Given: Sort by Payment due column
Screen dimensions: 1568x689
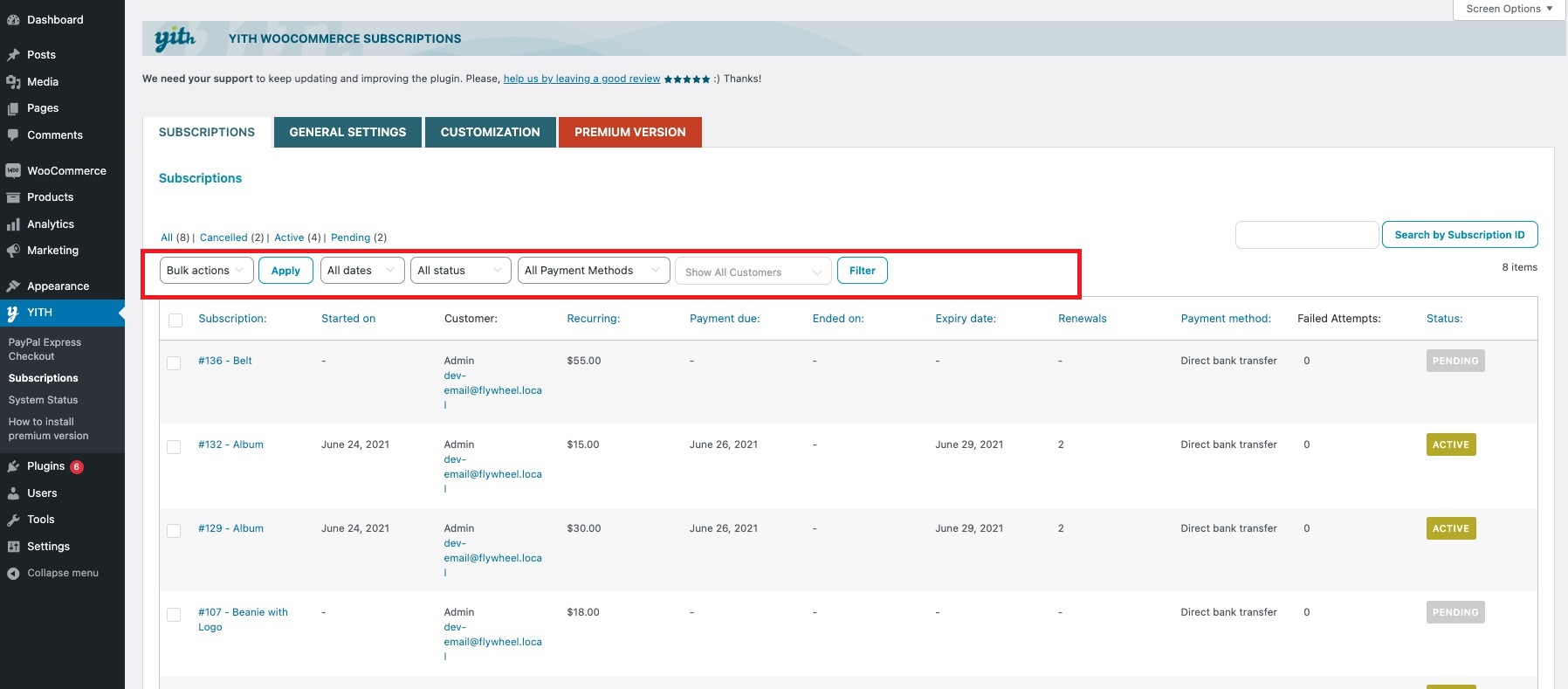Looking at the screenshot, I should pos(725,319).
